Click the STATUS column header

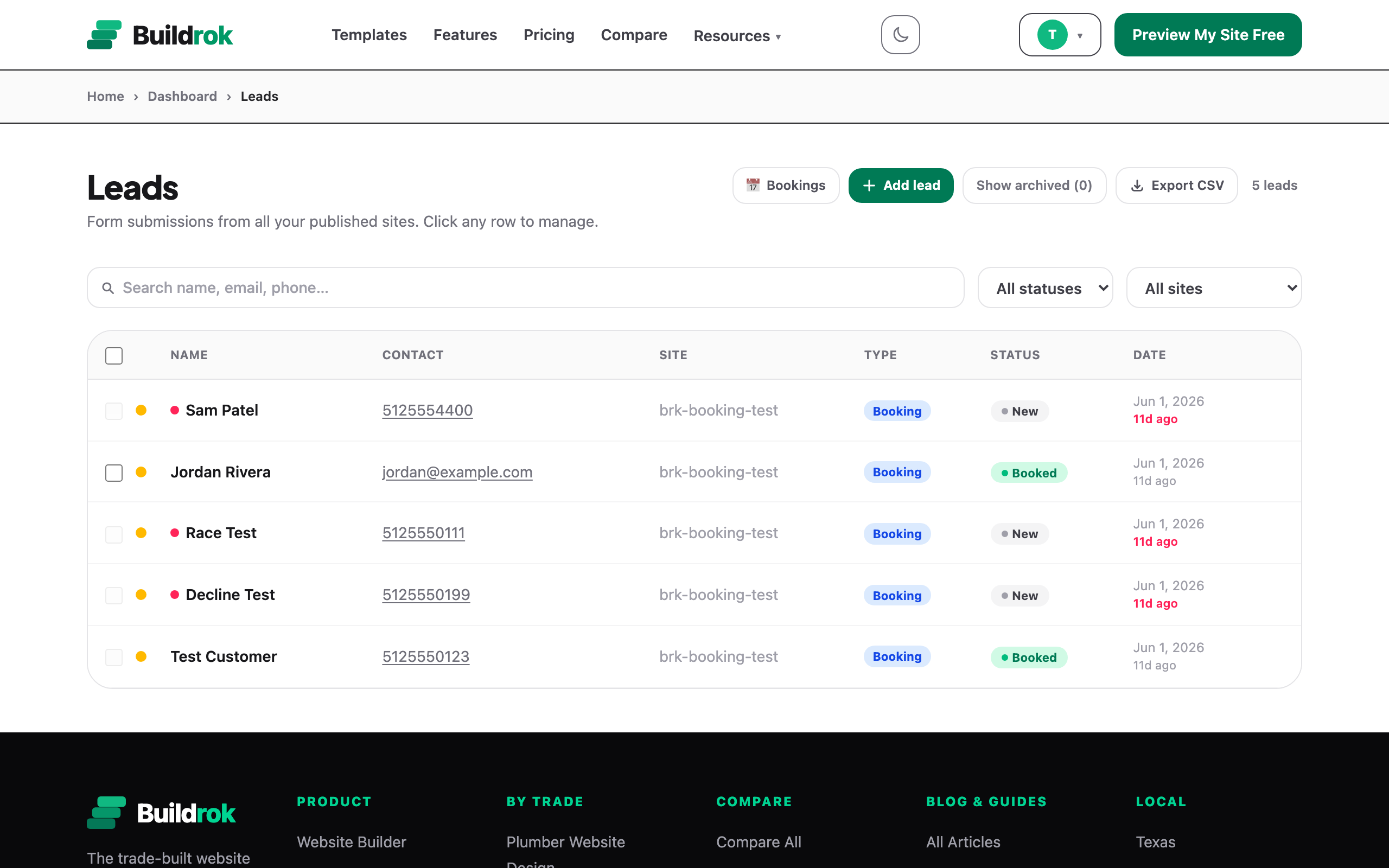tap(1015, 355)
